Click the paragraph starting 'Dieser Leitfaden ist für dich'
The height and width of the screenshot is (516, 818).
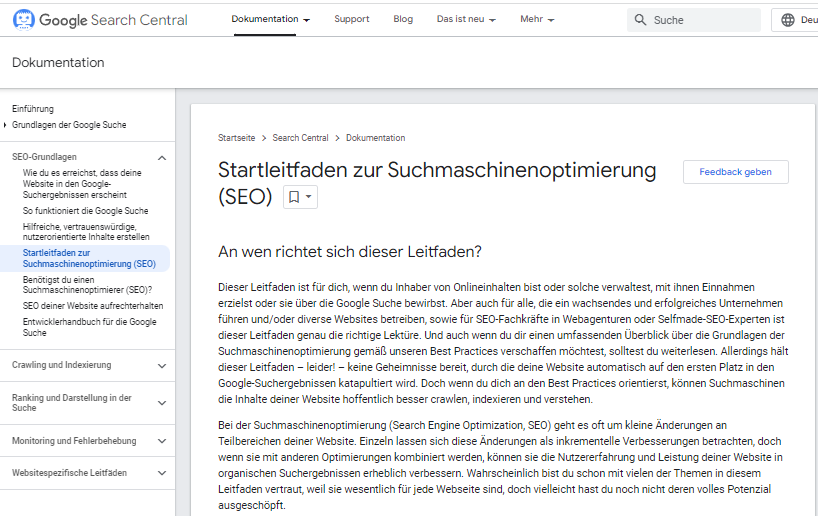coord(503,343)
